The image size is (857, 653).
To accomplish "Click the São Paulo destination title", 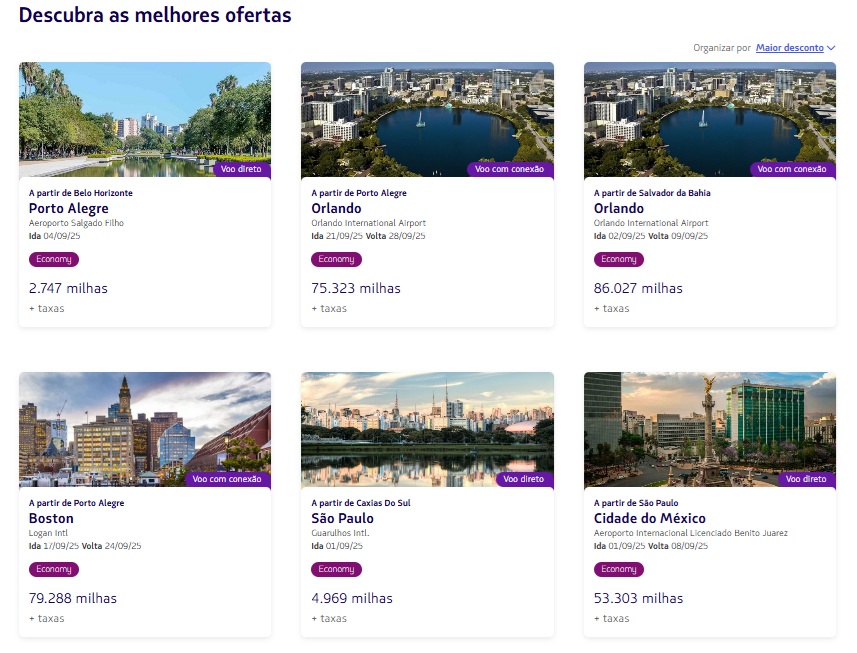I will (342, 518).
